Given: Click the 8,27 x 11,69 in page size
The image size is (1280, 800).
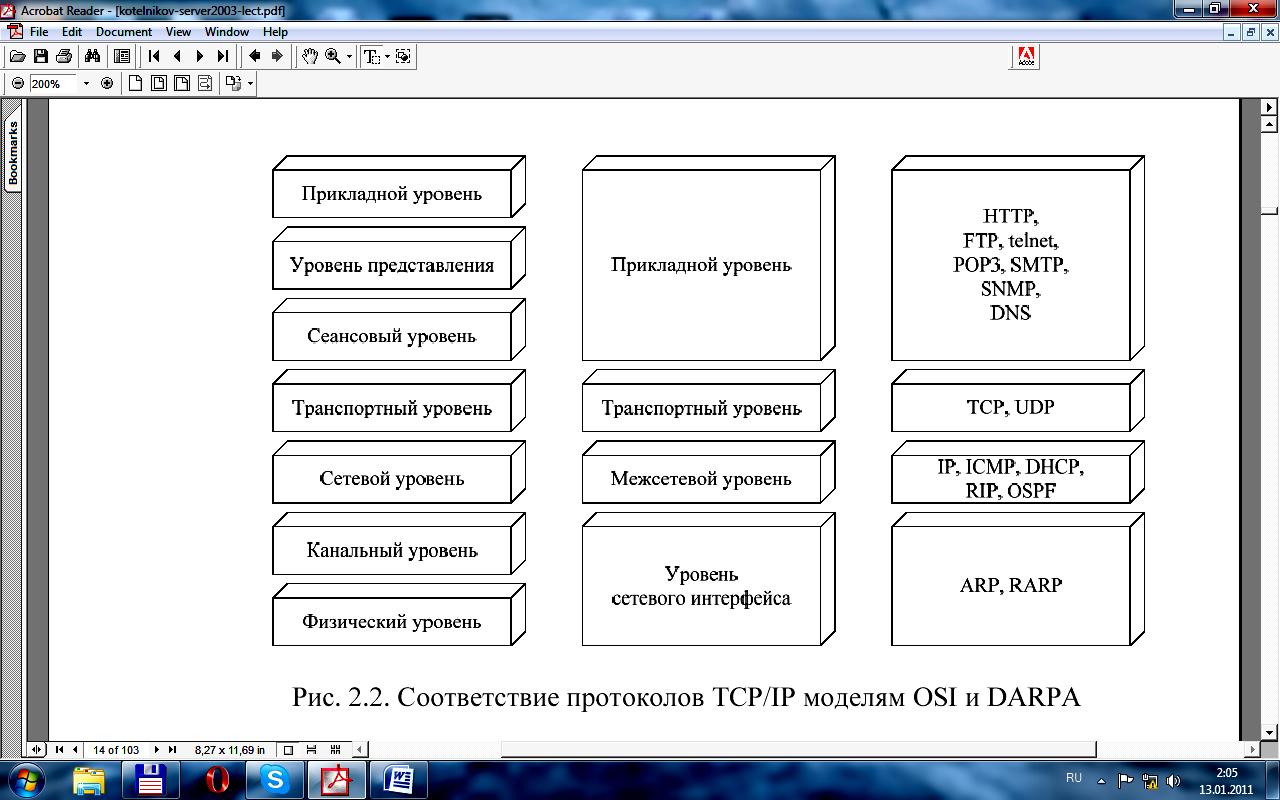Looking at the screenshot, I should 230,749.
